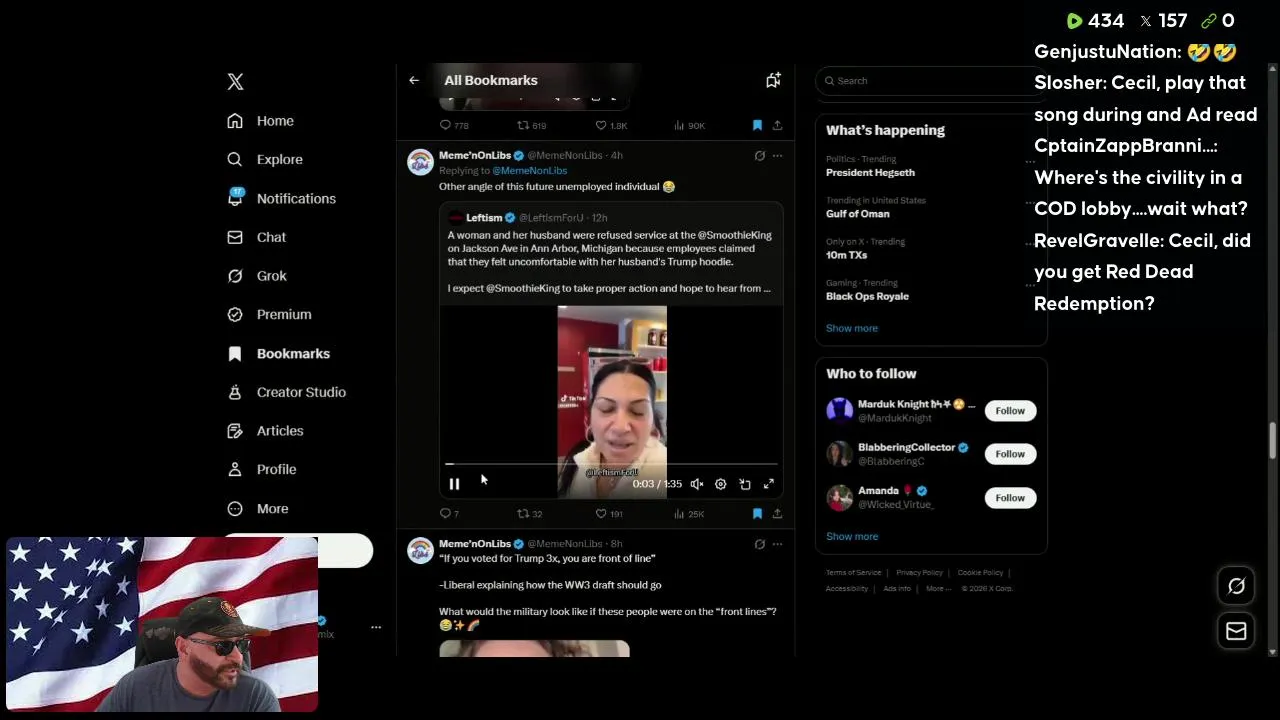Click the search input field
This screenshot has width=1280, height=720.
(931, 81)
